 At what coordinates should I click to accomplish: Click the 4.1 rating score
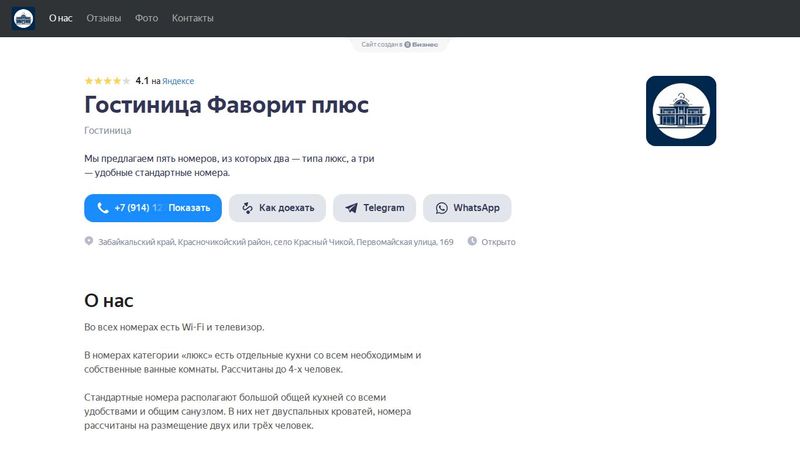(142, 81)
